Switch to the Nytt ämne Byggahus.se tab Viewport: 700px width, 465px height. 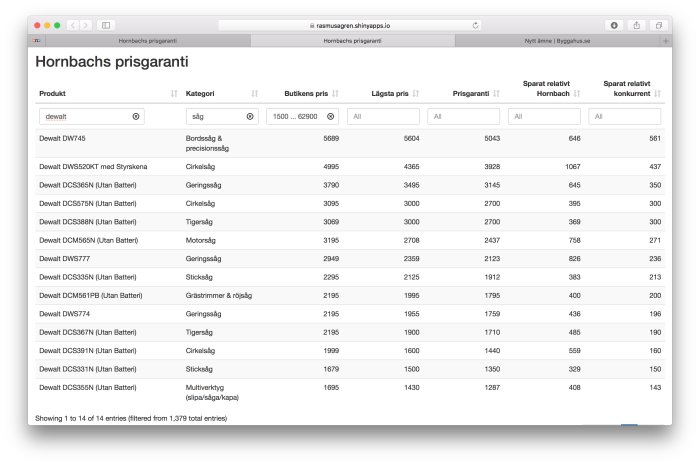tap(557, 41)
